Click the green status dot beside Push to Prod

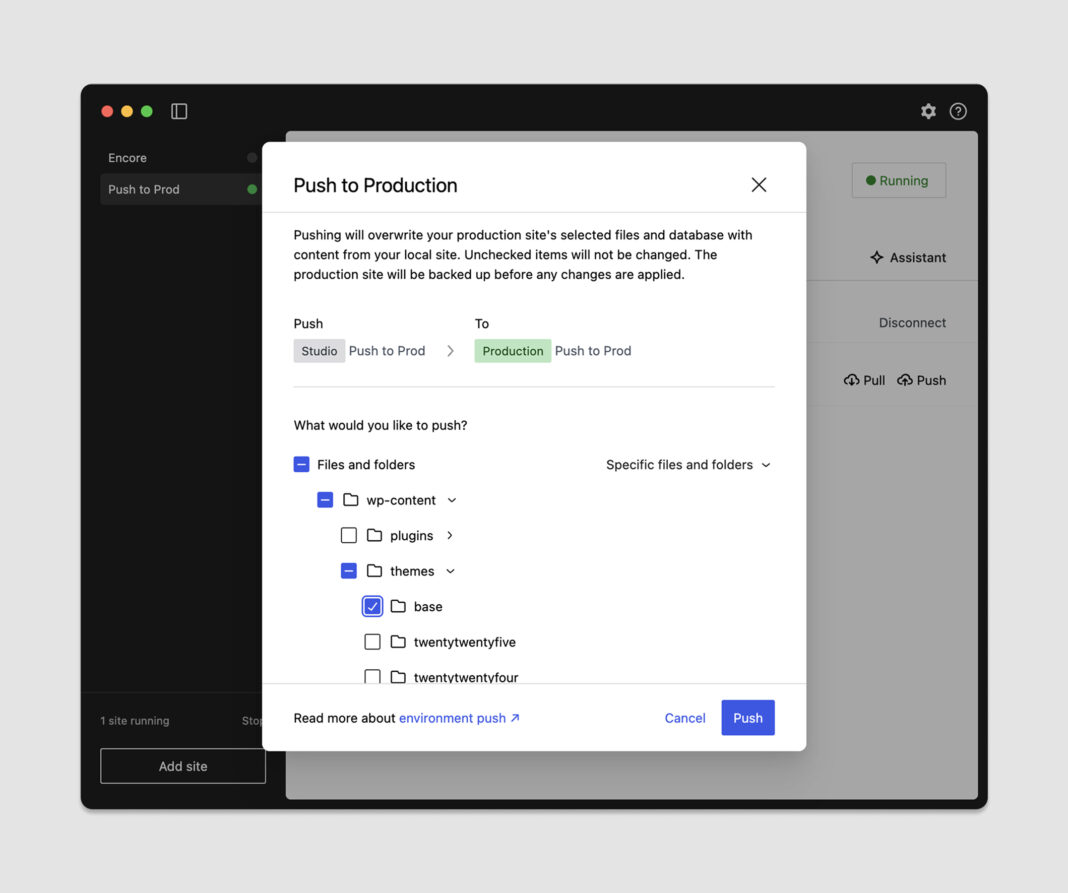[251, 189]
